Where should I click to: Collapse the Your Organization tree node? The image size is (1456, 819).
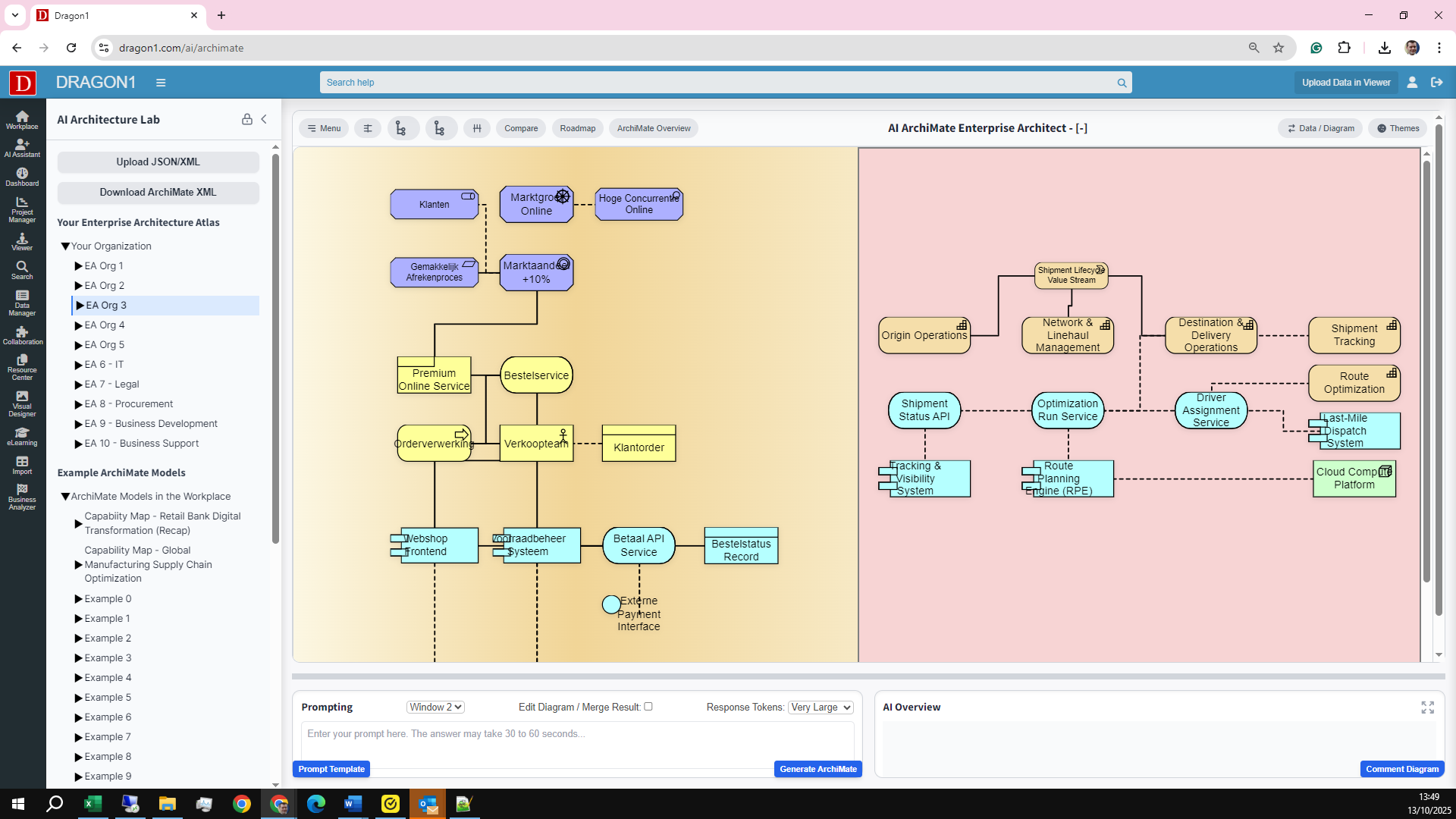[x=65, y=246]
